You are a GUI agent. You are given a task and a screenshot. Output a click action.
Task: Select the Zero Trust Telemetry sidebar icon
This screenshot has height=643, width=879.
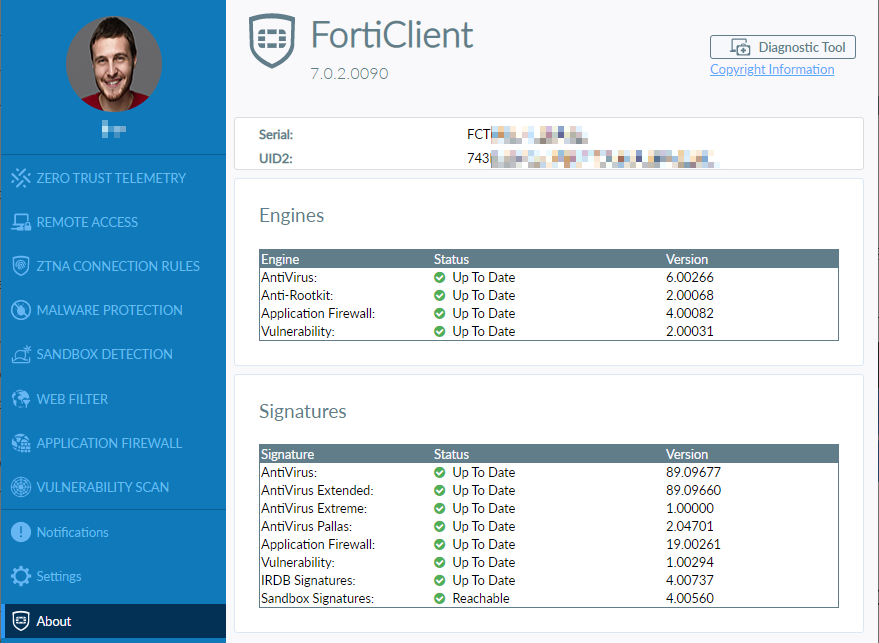tap(23, 178)
